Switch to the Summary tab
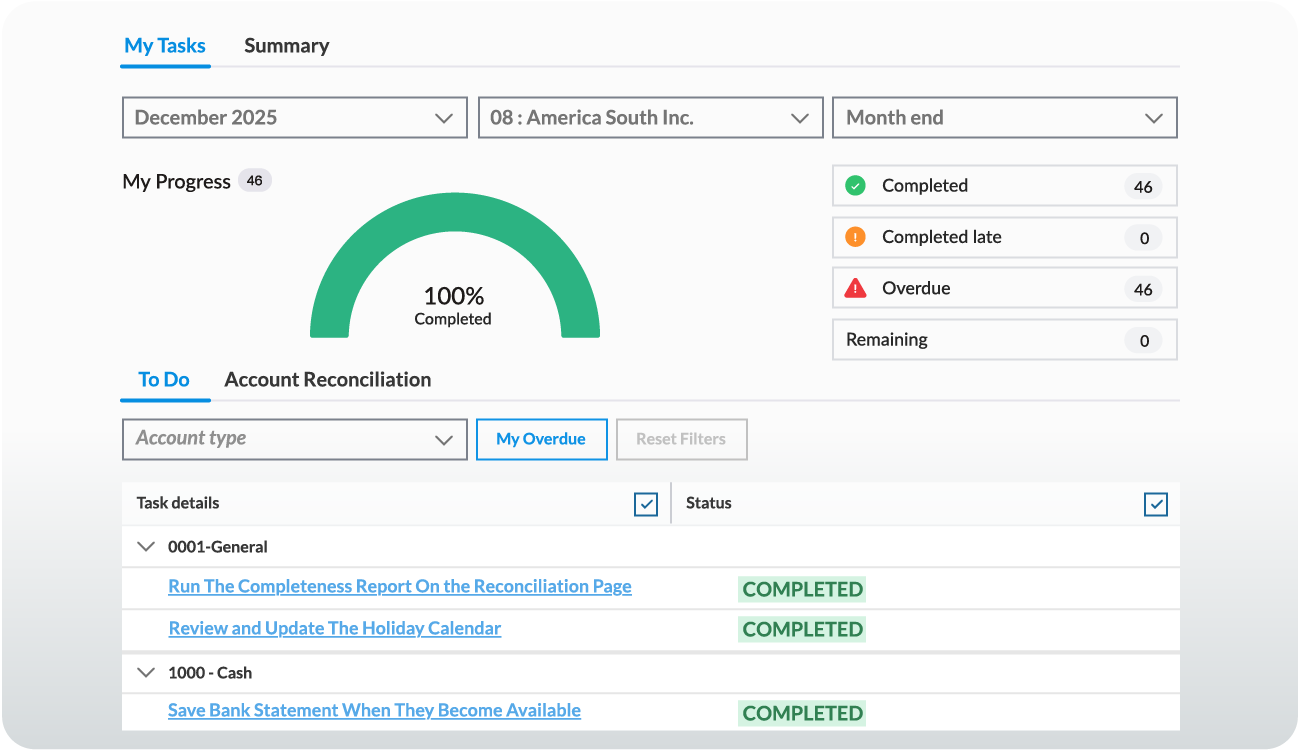The width and height of the screenshot is (1300, 751). pos(287,45)
